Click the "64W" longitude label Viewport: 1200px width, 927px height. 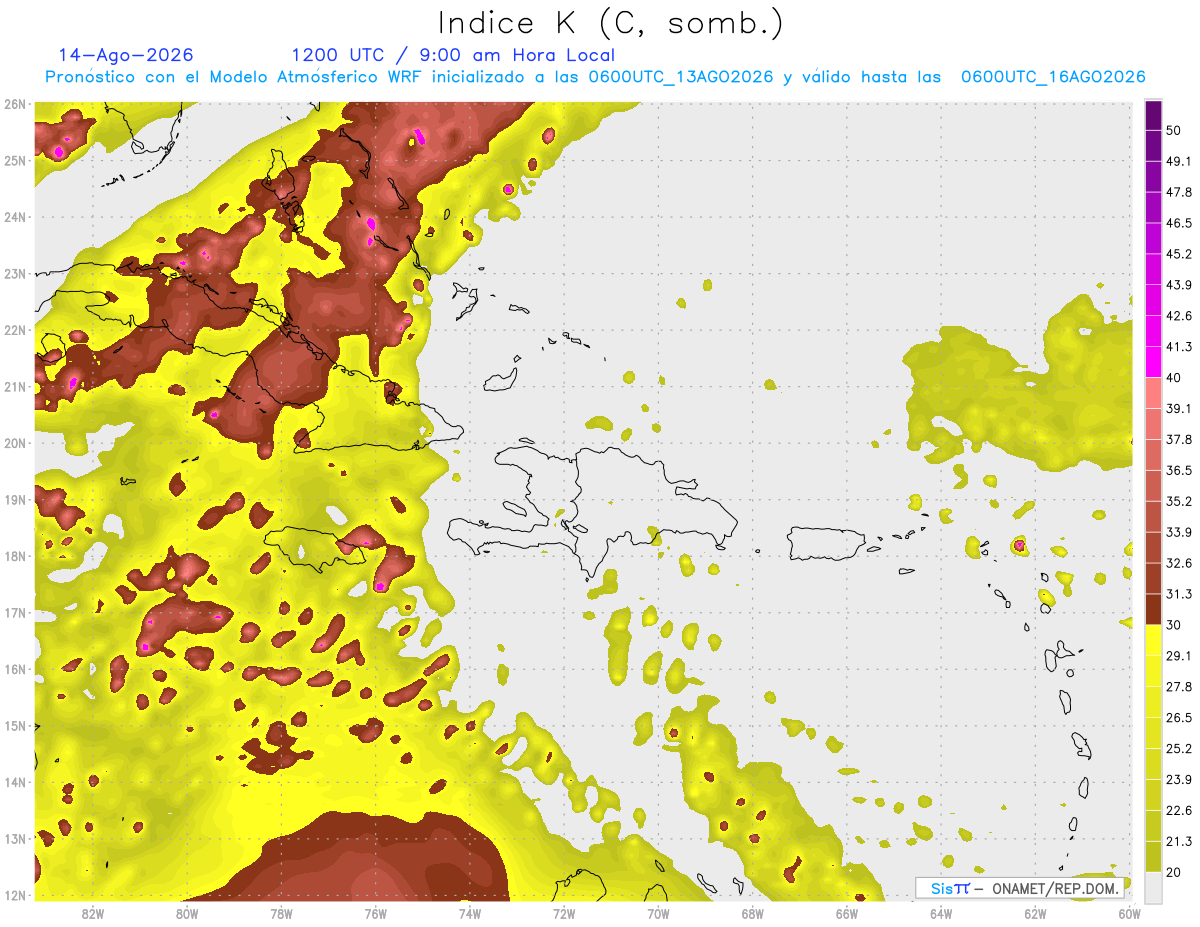(941, 912)
